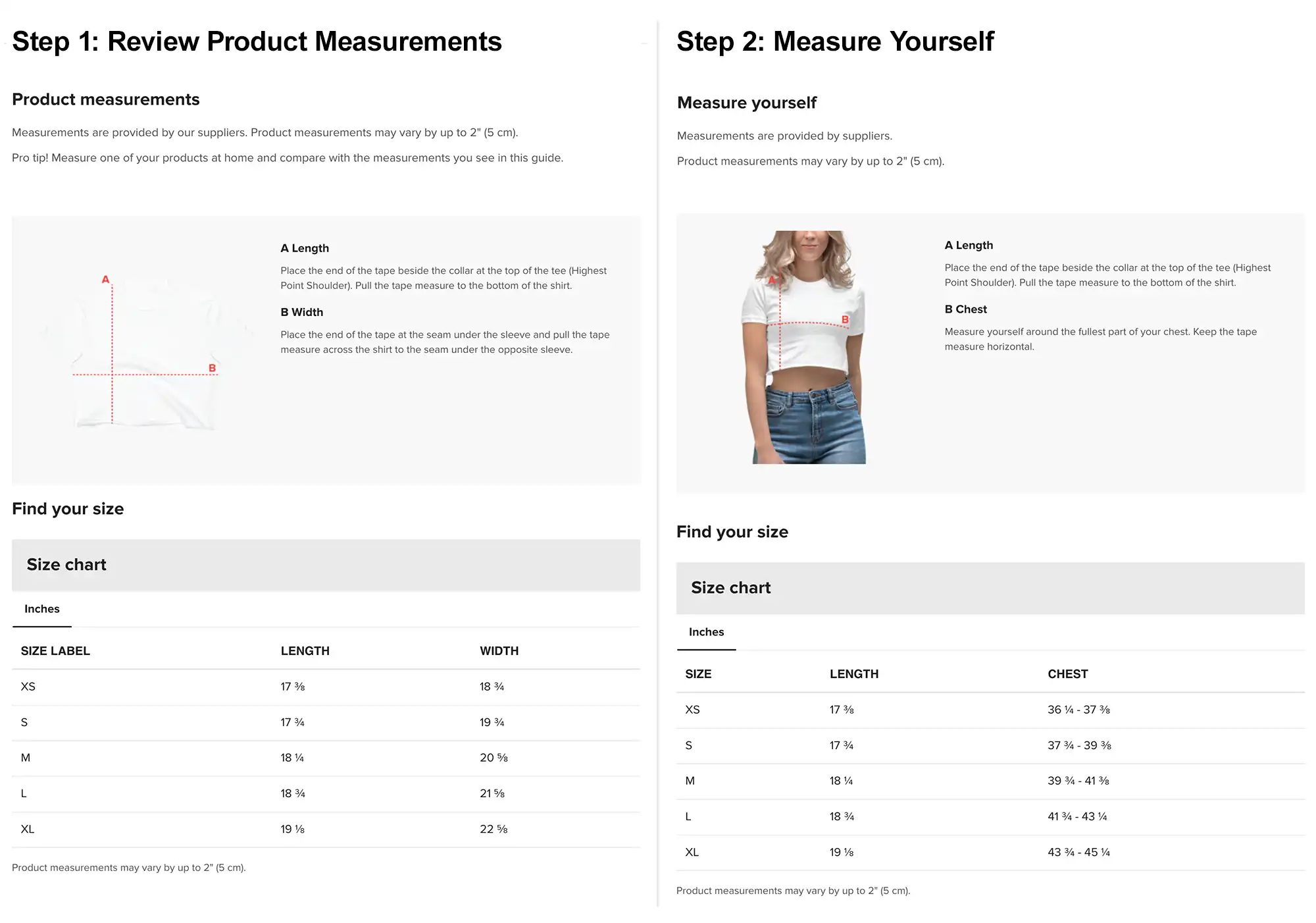Click the XL width value 22 ⅝

coord(493,830)
